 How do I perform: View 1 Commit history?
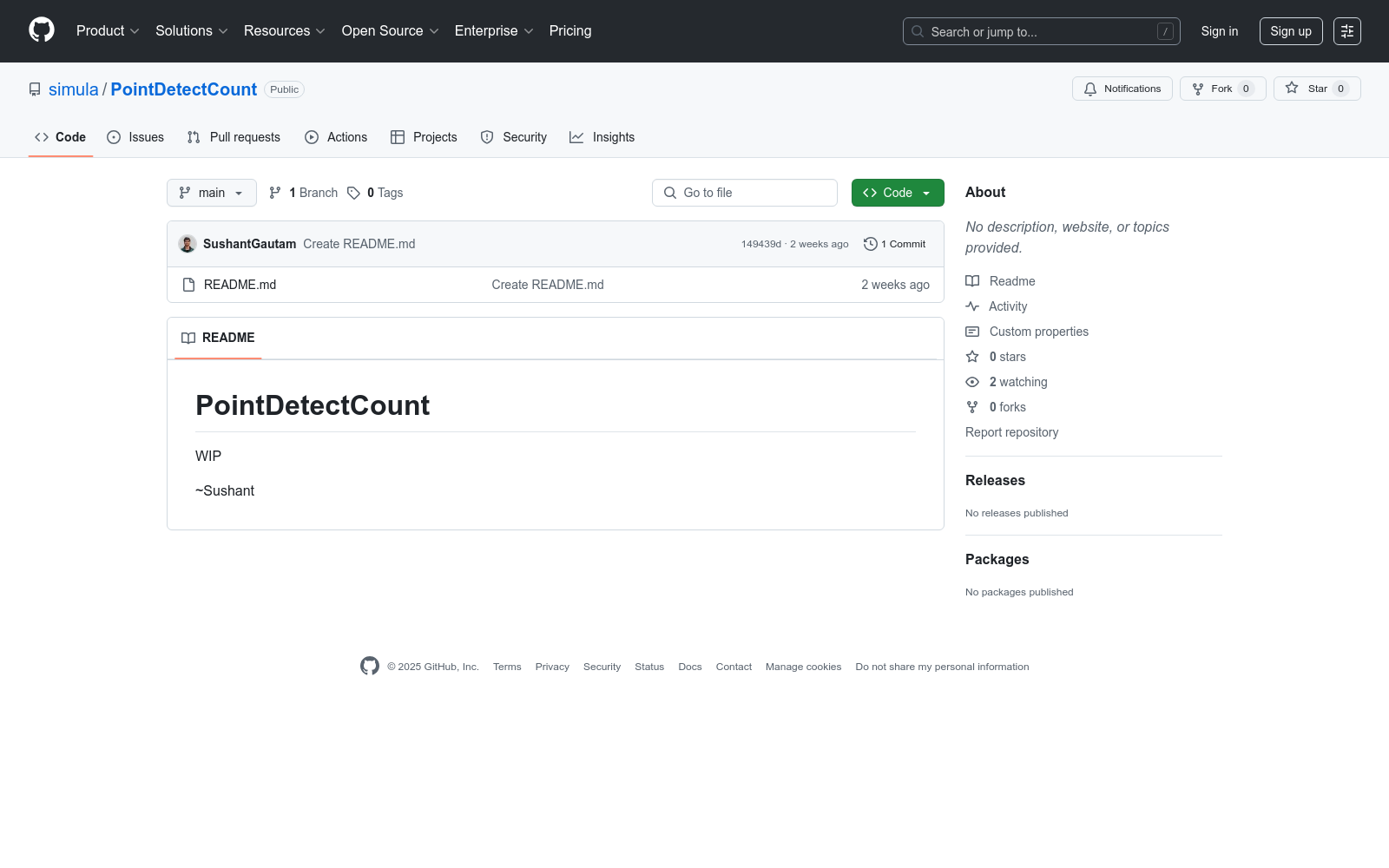(x=895, y=244)
